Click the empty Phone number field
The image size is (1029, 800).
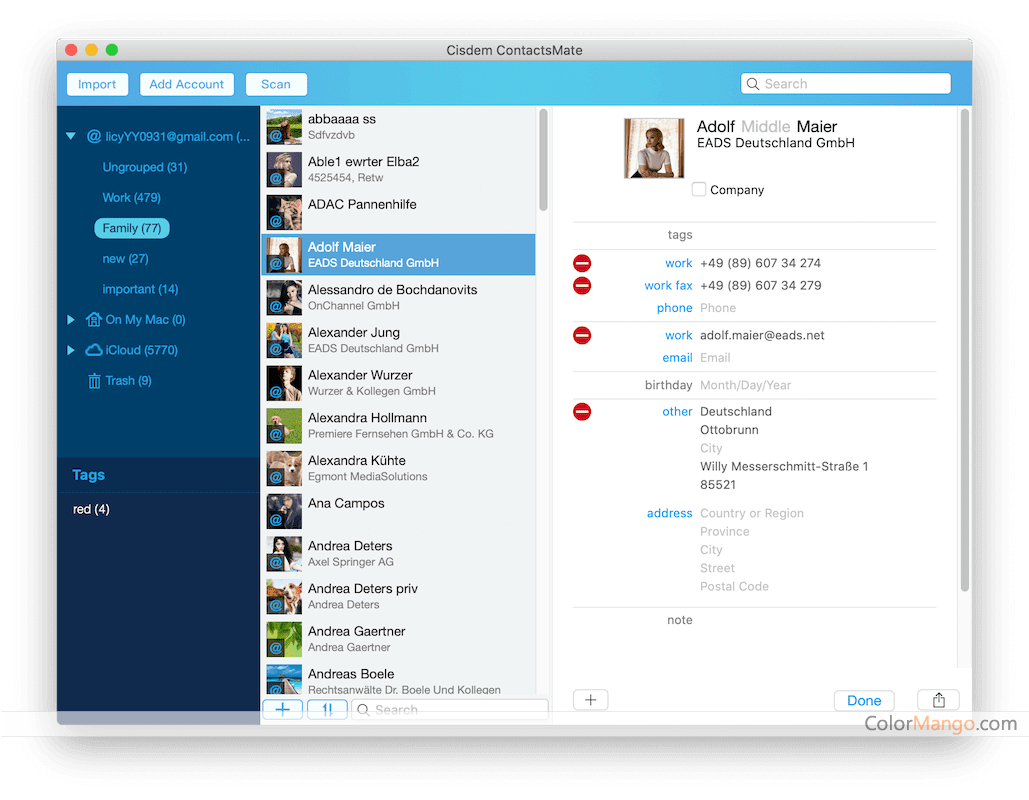point(718,308)
